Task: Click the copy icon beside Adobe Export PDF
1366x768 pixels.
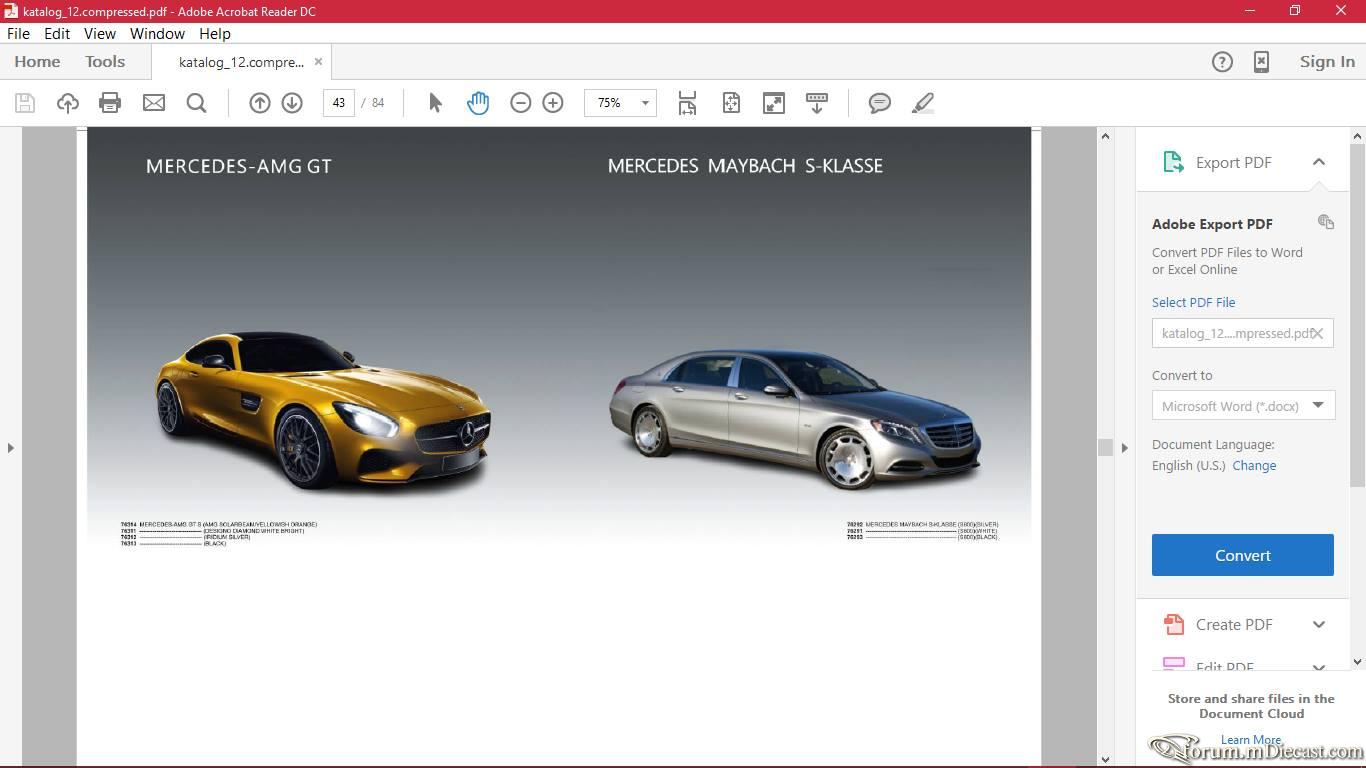Action: (x=1326, y=222)
